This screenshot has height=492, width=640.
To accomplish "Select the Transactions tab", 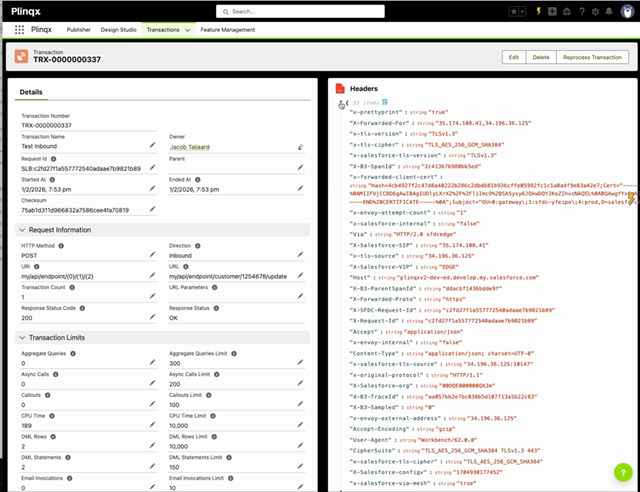I will [x=163, y=30].
